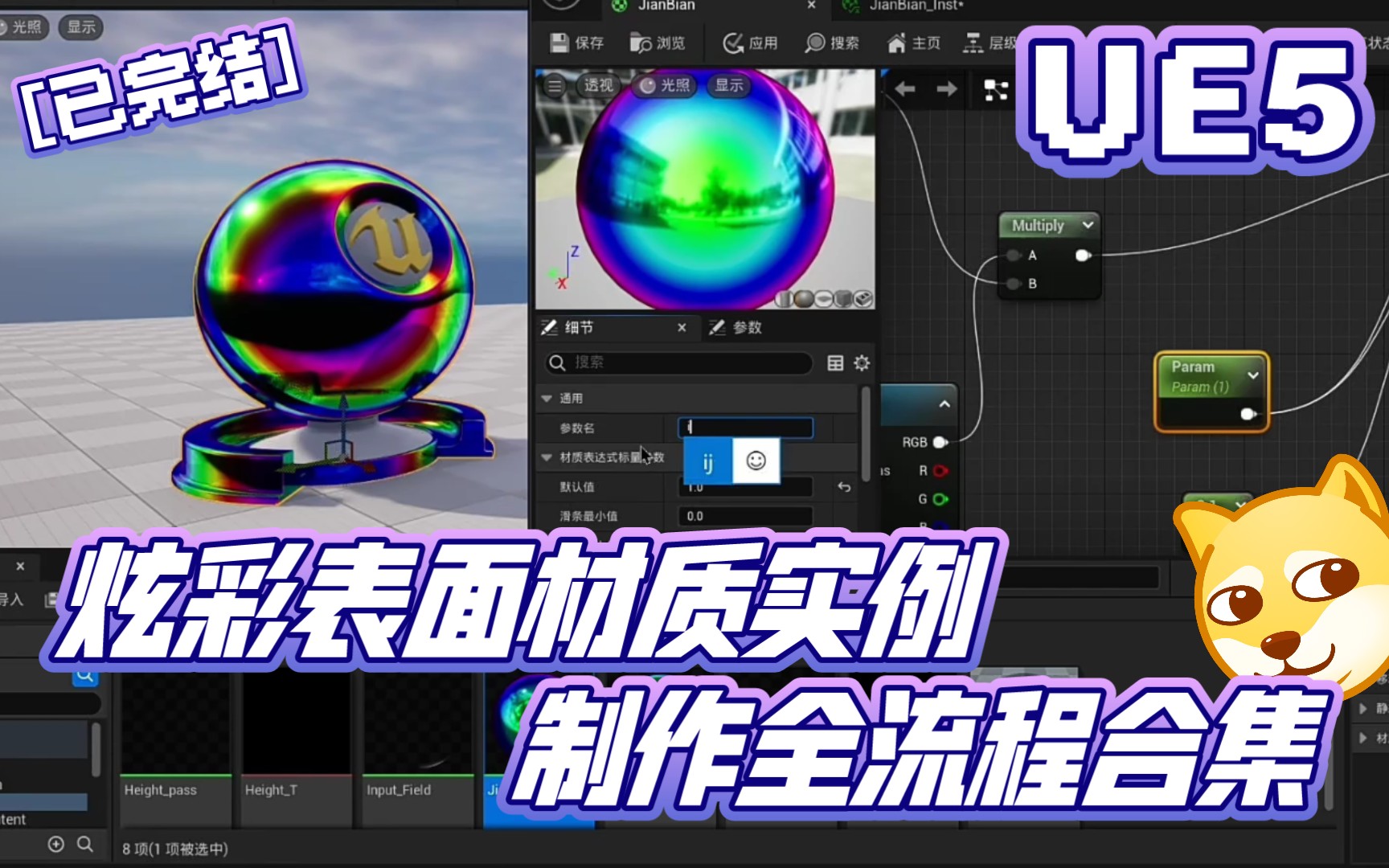Click the 搜索 search toolbar button
Screen dimensions: 1389x868
pos(832,43)
